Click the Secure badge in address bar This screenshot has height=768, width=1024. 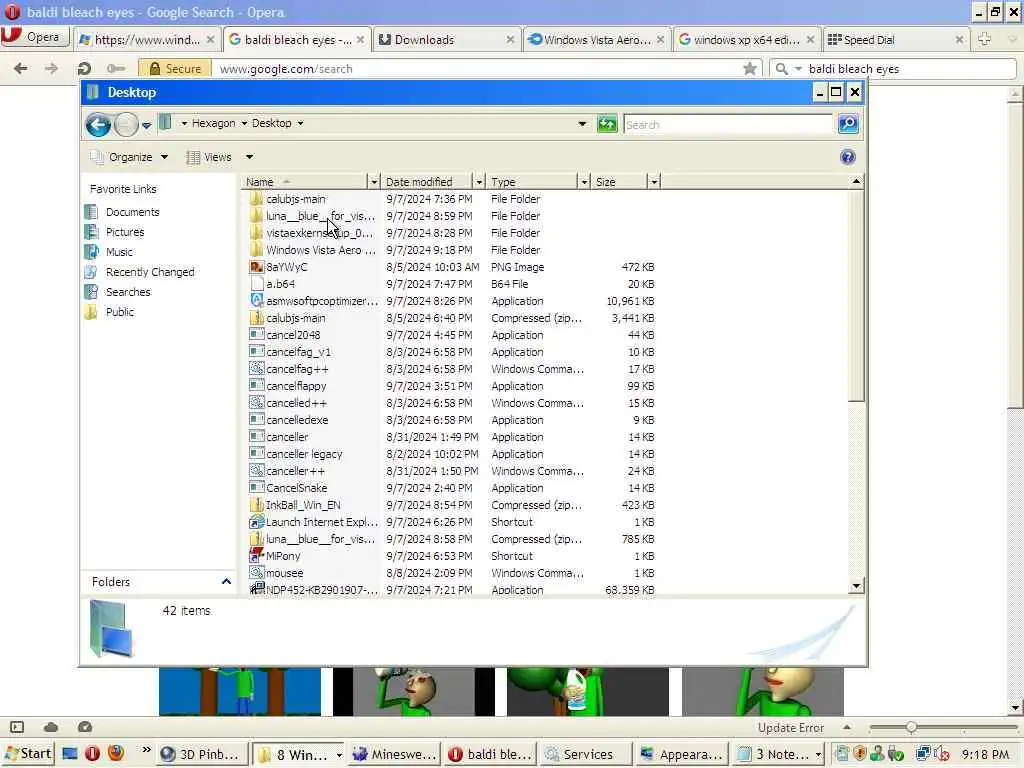tap(174, 69)
